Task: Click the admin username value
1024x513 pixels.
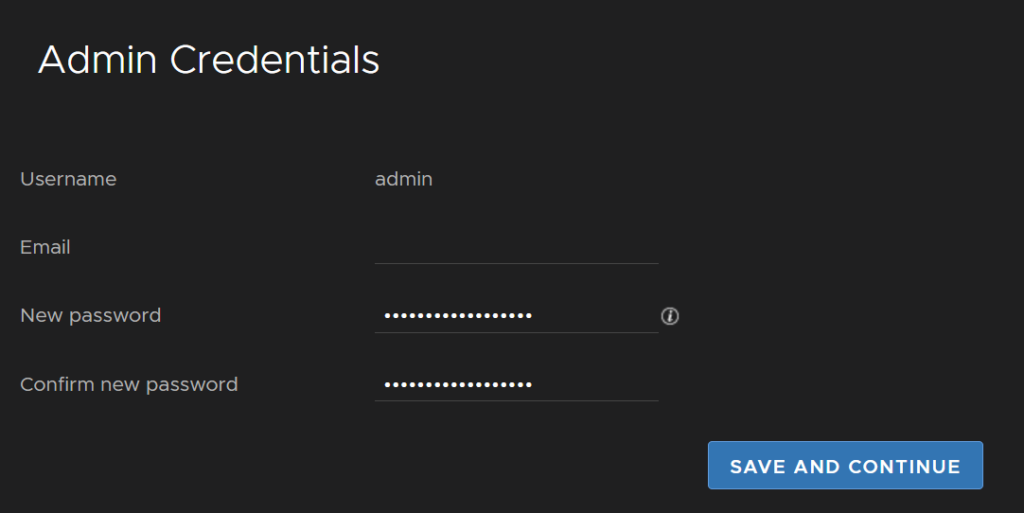Action: tap(404, 179)
